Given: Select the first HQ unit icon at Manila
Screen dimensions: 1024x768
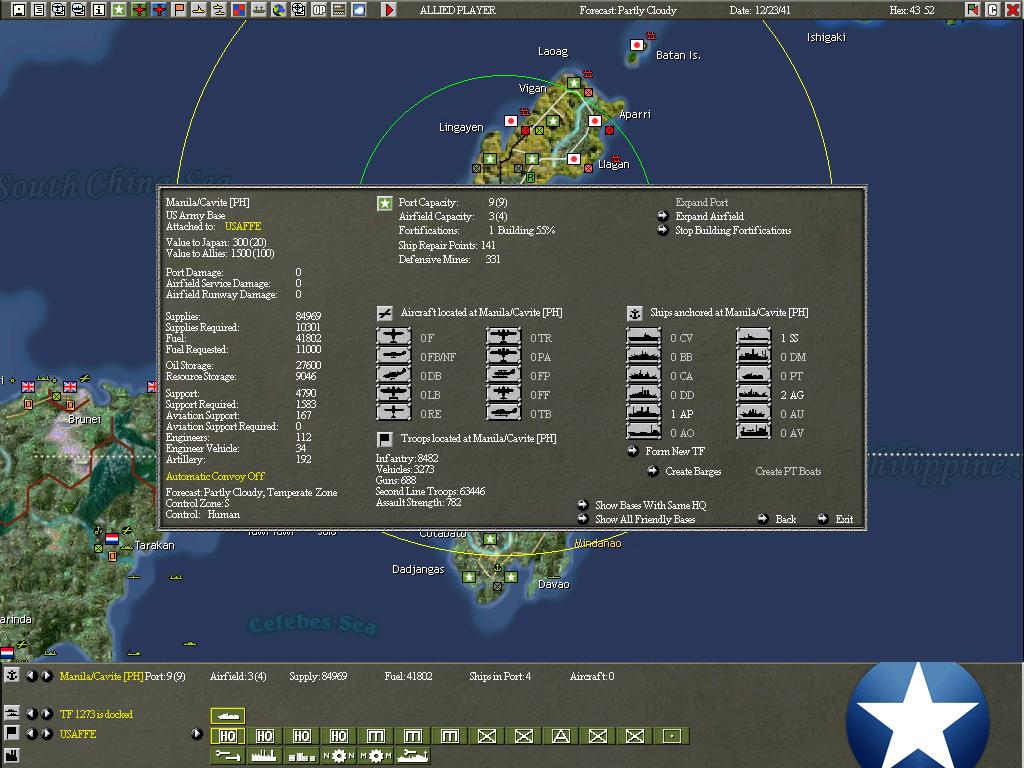Looking at the screenshot, I should (227, 735).
